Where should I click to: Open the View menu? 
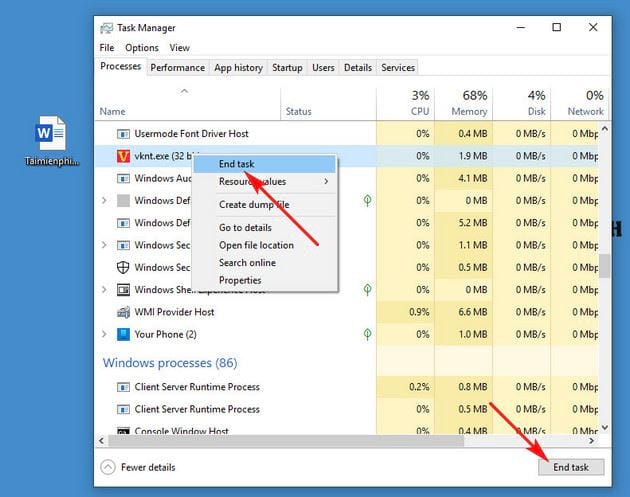(179, 48)
